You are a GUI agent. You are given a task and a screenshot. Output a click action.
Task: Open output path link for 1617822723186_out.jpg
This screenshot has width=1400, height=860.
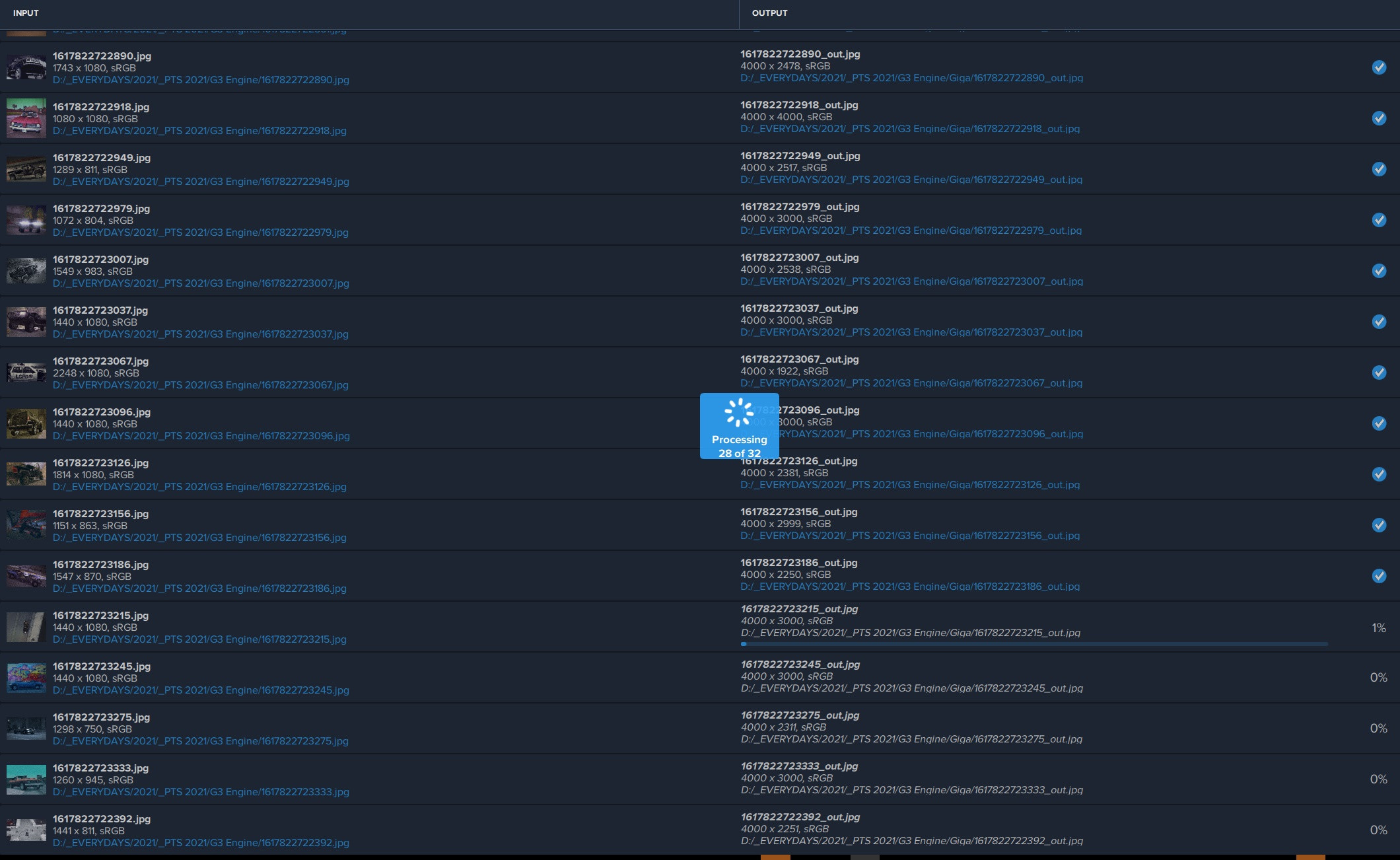coord(910,587)
